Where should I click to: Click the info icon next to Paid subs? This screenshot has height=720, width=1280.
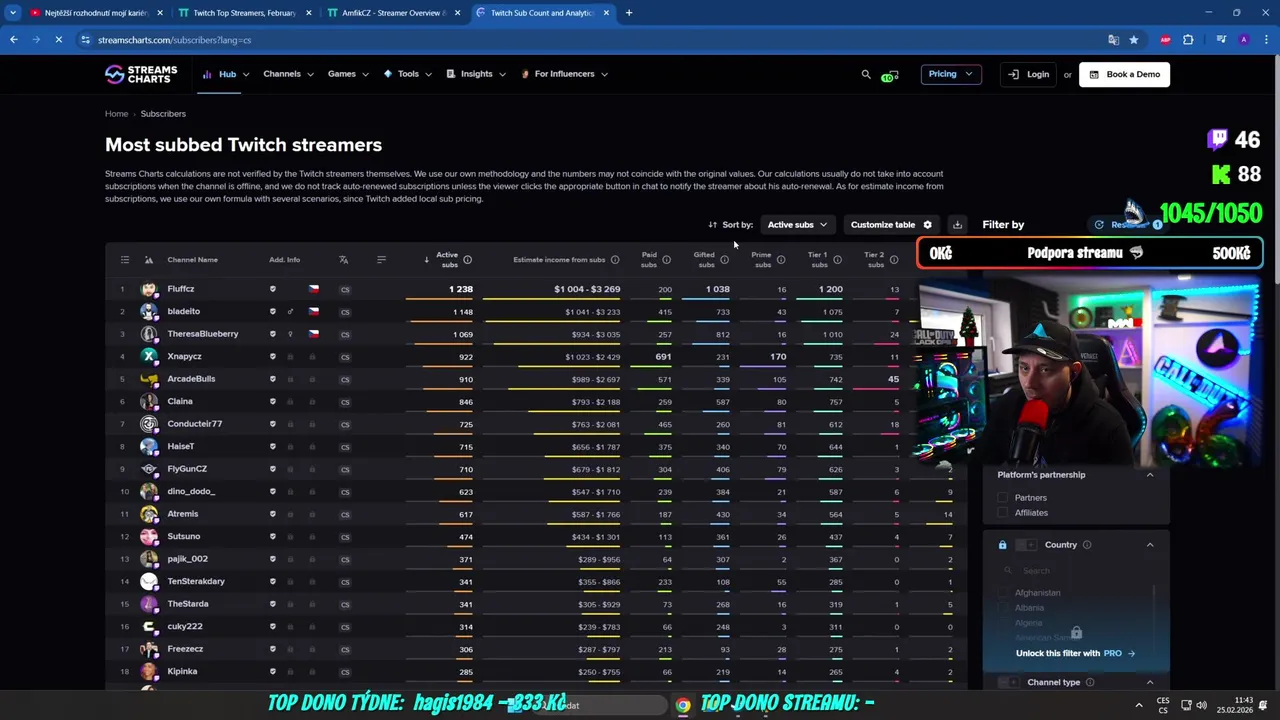[666, 260]
